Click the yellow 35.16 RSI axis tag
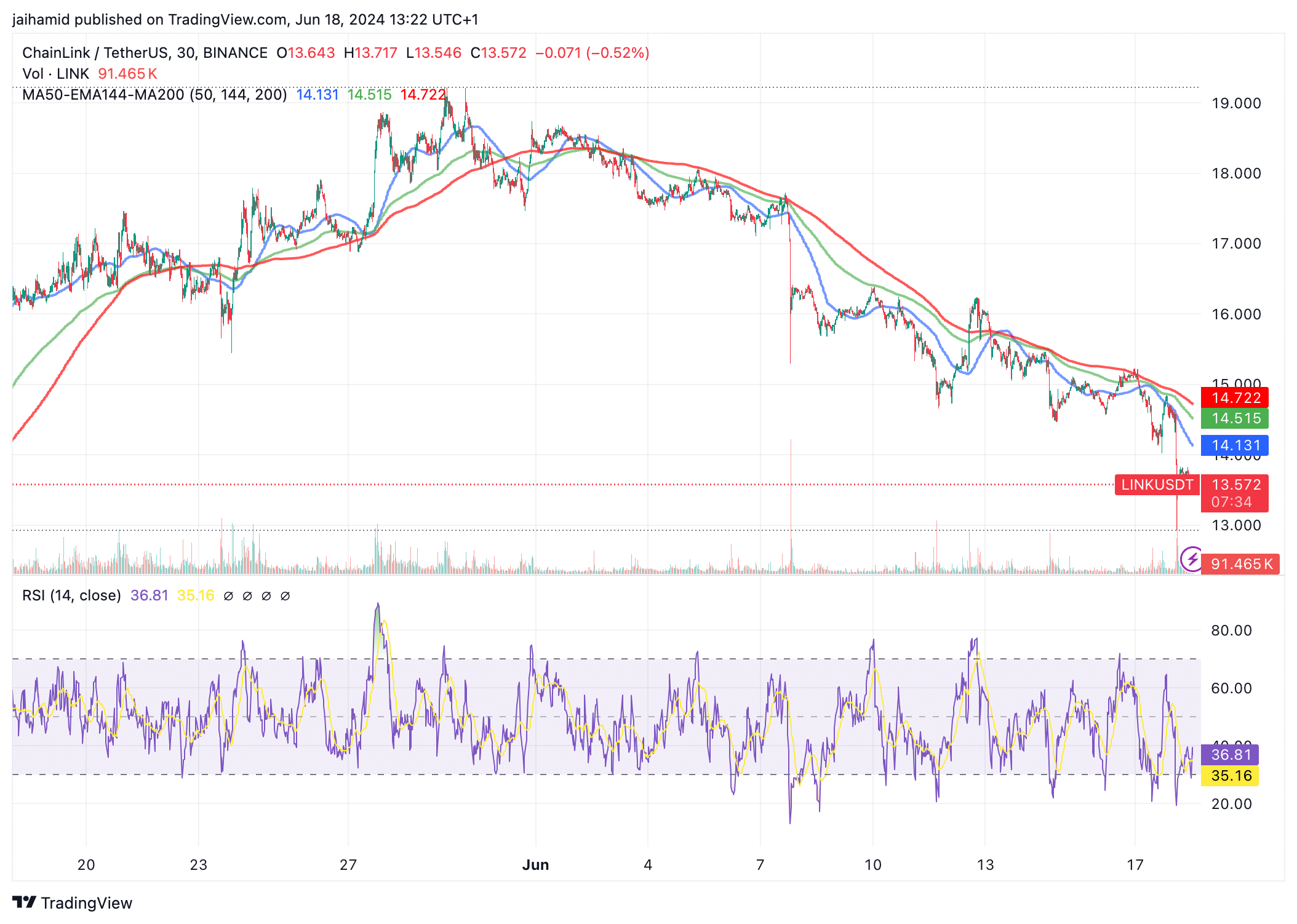The height and width of the screenshot is (924, 1297). pyautogui.click(x=1230, y=776)
